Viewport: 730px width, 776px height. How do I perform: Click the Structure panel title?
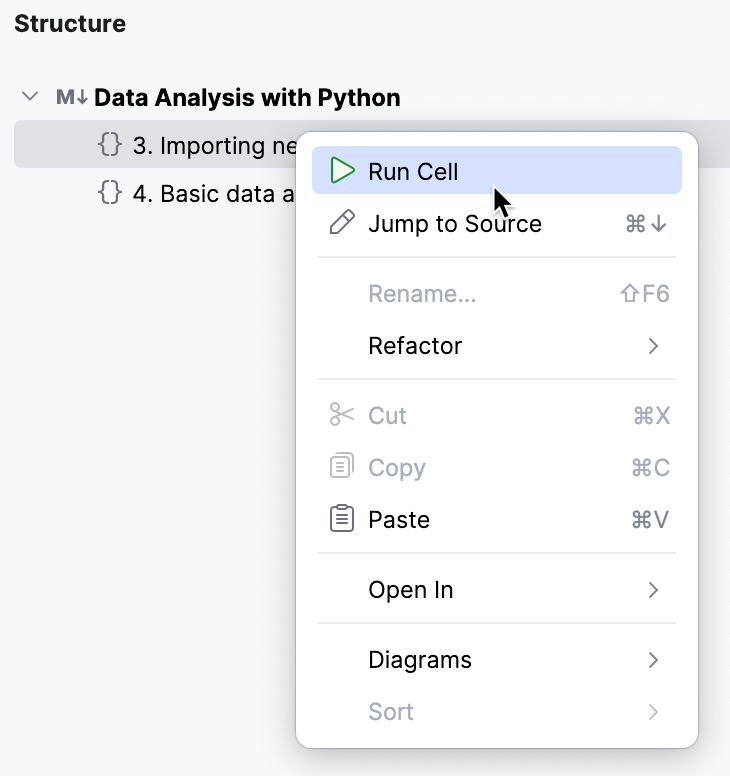(x=70, y=24)
